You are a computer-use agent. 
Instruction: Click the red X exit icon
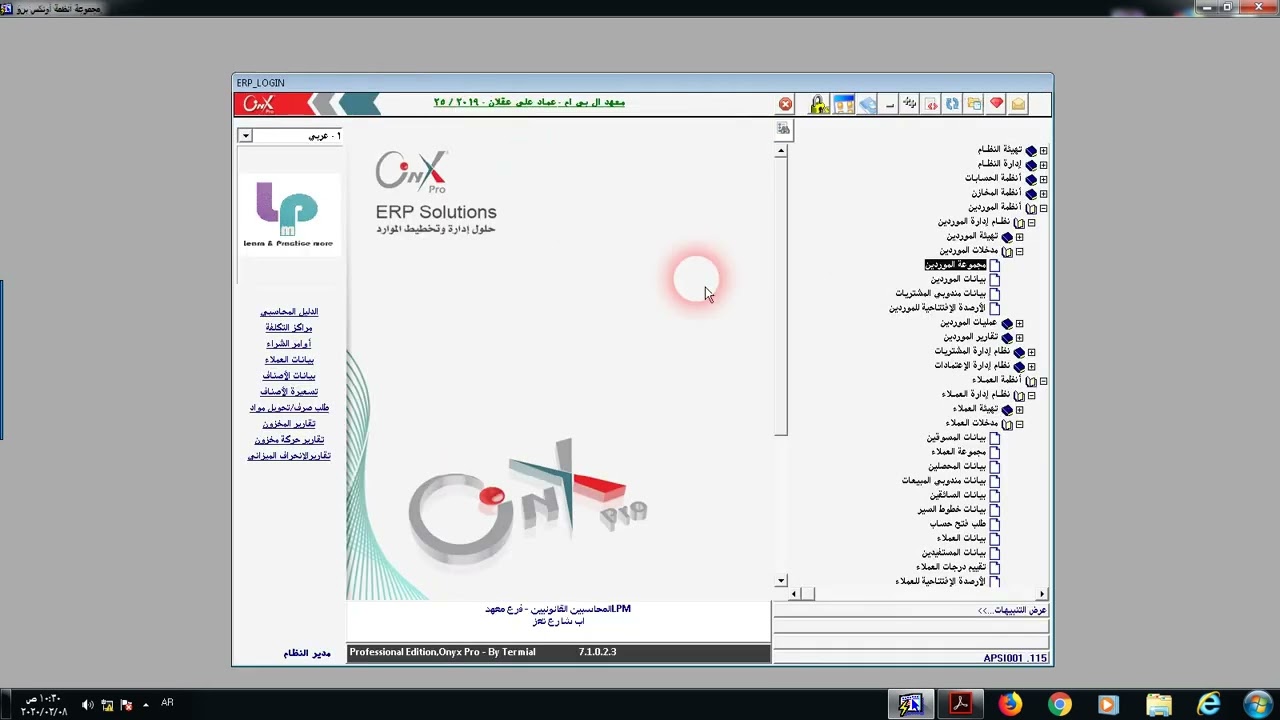point(786,104)
